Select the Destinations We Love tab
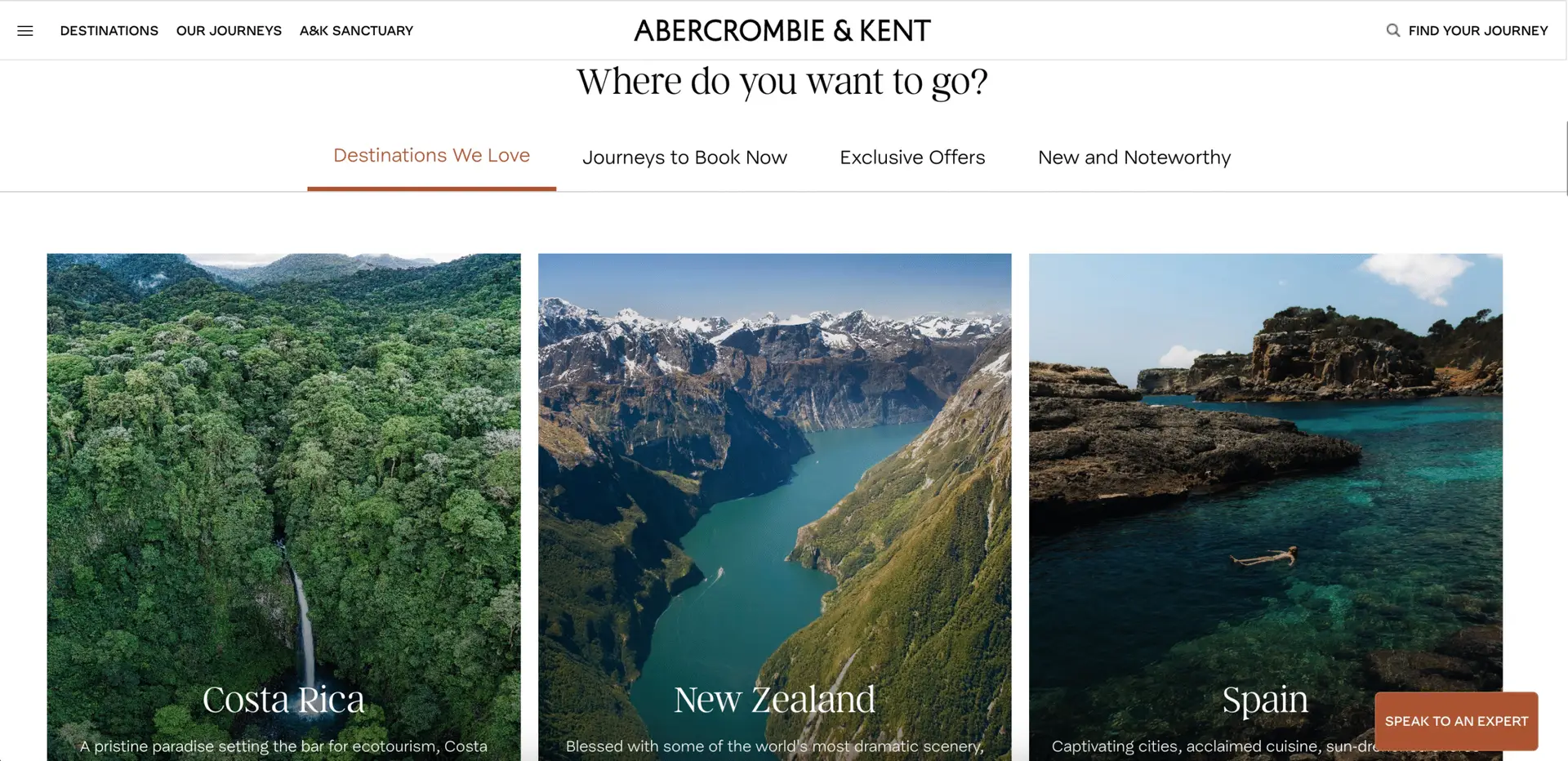Screen dimensions: 1568x761 pos(431,156)
